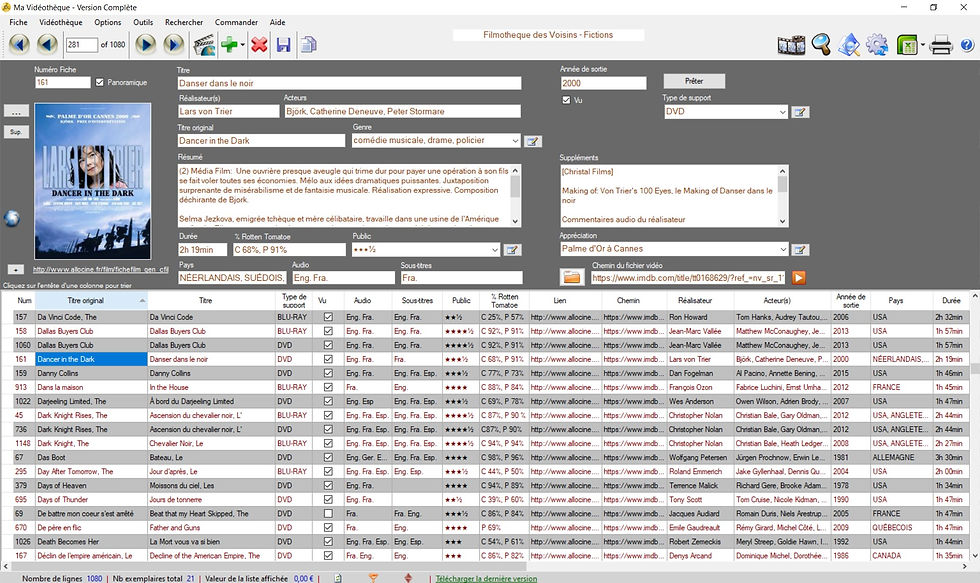This screenshot has height=583, width=980.
Task: Click the magnifying glass search icon
Action: pyautogui.click(x=821, y=44)
